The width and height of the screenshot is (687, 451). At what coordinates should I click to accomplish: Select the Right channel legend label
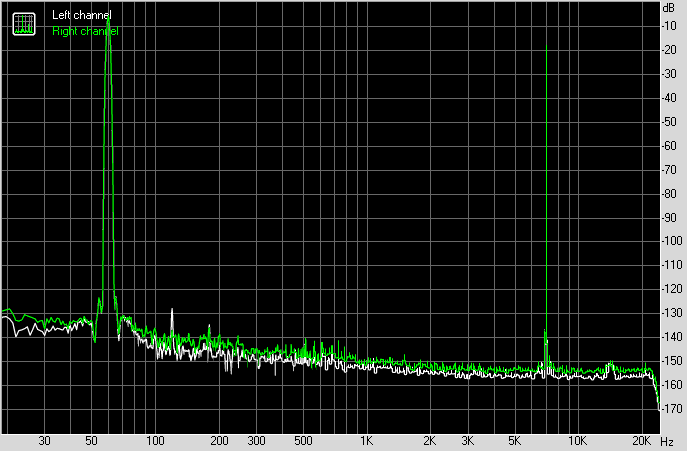(84, 31)
